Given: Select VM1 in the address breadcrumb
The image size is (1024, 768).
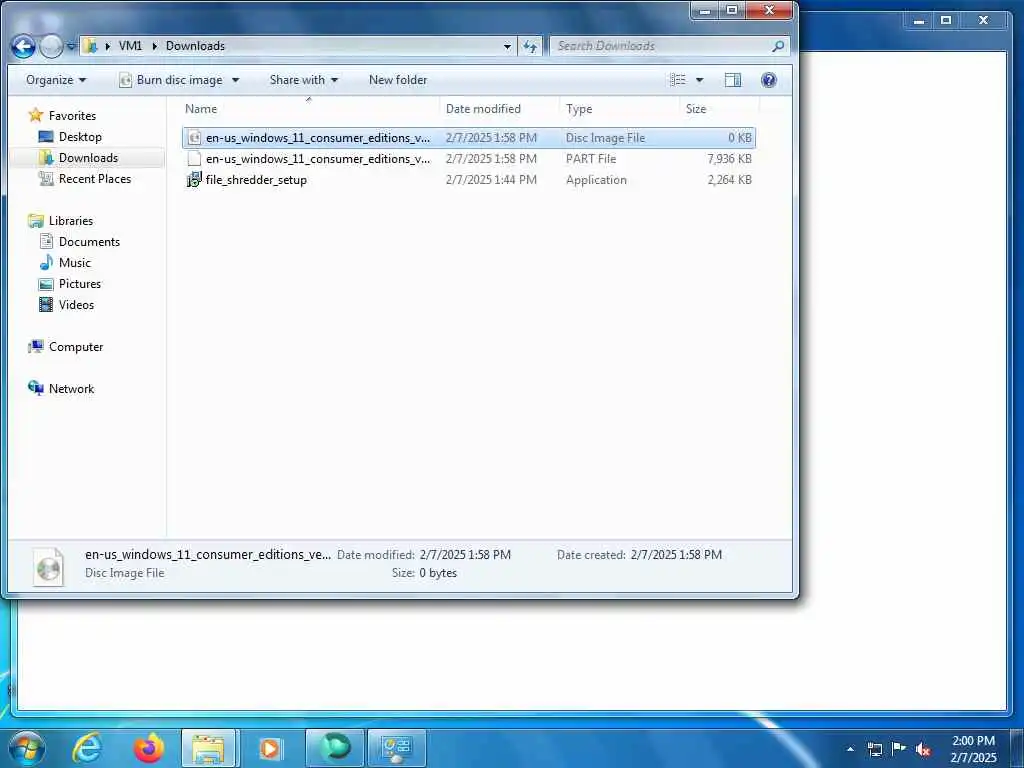Looking at the screenshot, I should 130,46.
